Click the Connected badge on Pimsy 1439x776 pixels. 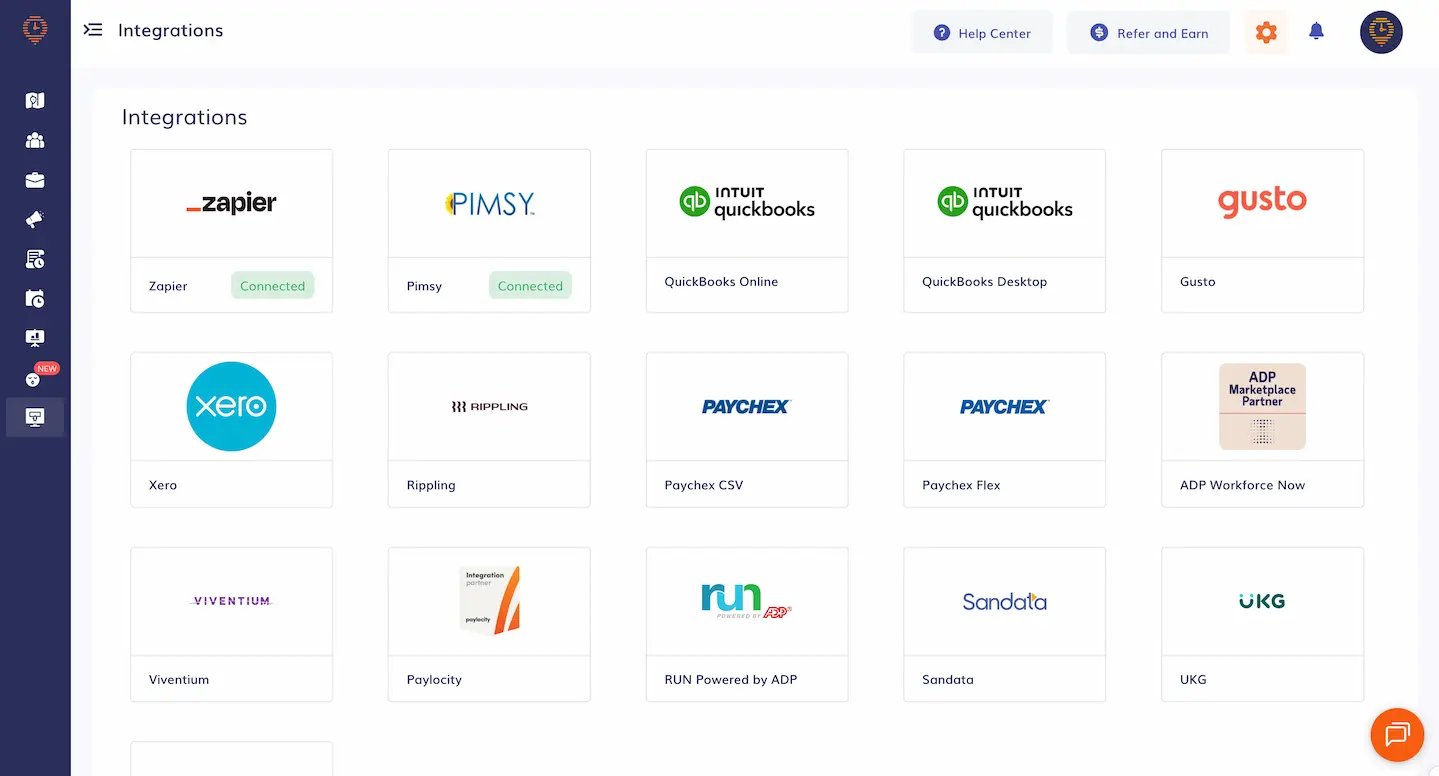tap(530, 286)
